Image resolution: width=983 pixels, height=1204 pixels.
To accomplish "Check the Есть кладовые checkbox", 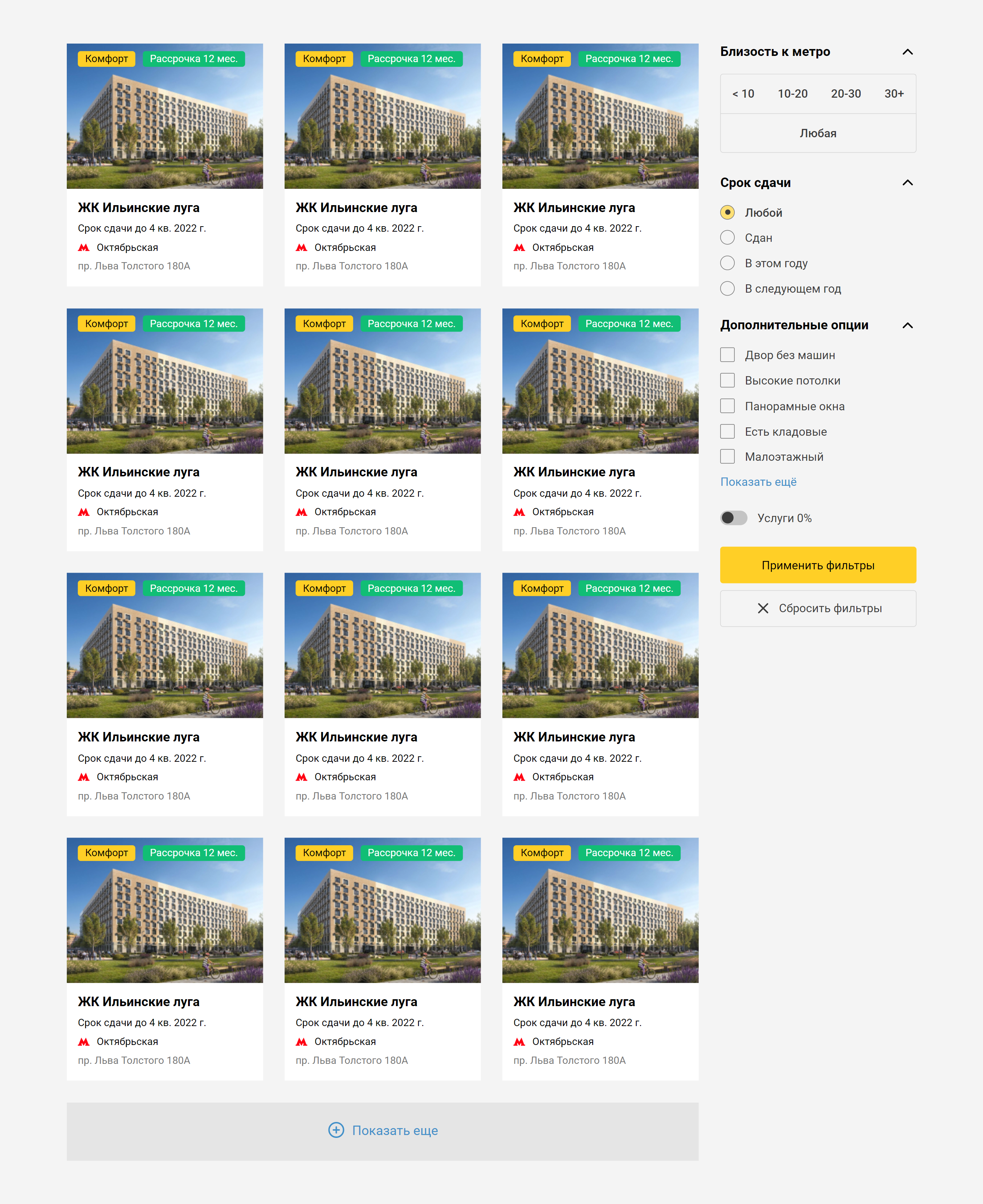I will point(727,432).
